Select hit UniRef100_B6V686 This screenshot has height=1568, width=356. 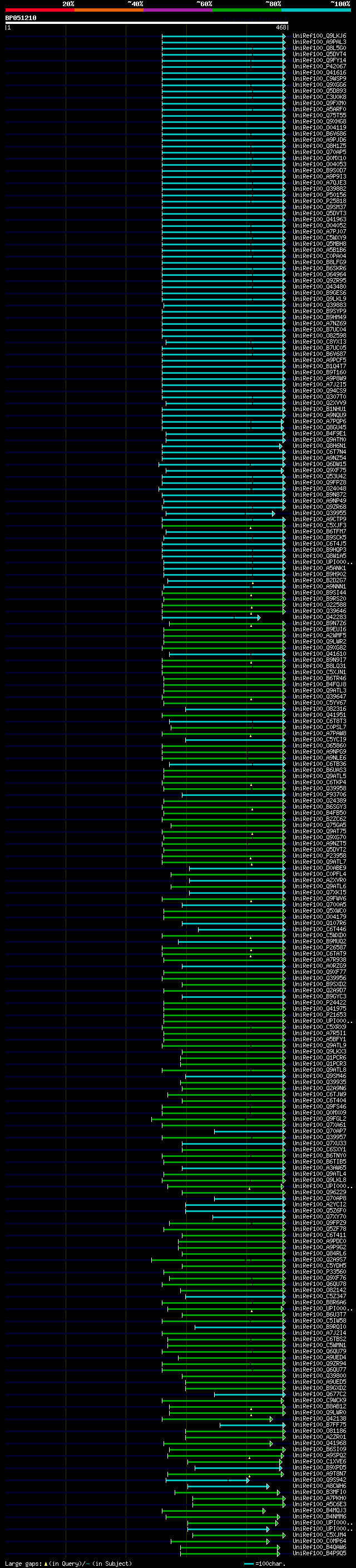tap(319, 134)
